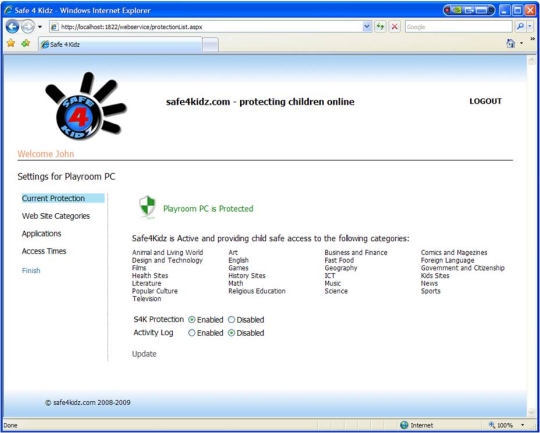Open the search provider options dropdown
The height and width of the screenshot is (433, 540).
[x=530, y=27]
